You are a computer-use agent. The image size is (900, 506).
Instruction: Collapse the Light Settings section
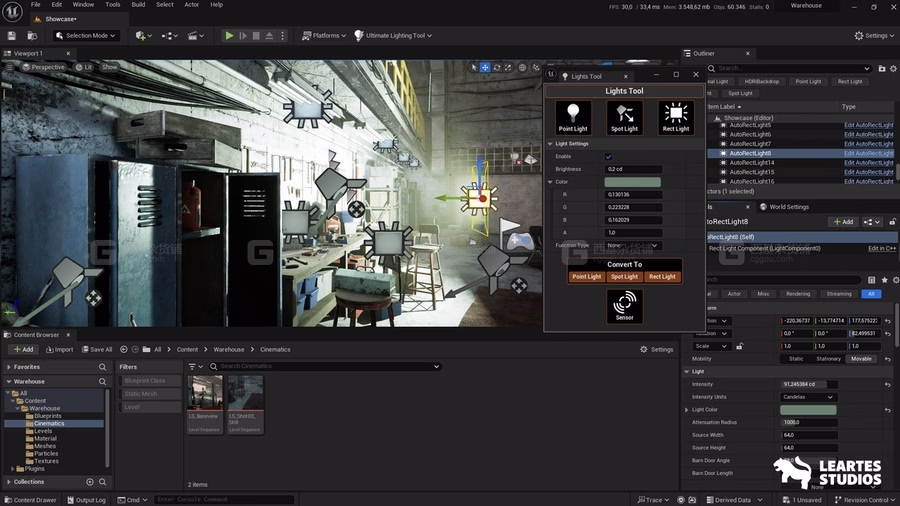[550, 144]
